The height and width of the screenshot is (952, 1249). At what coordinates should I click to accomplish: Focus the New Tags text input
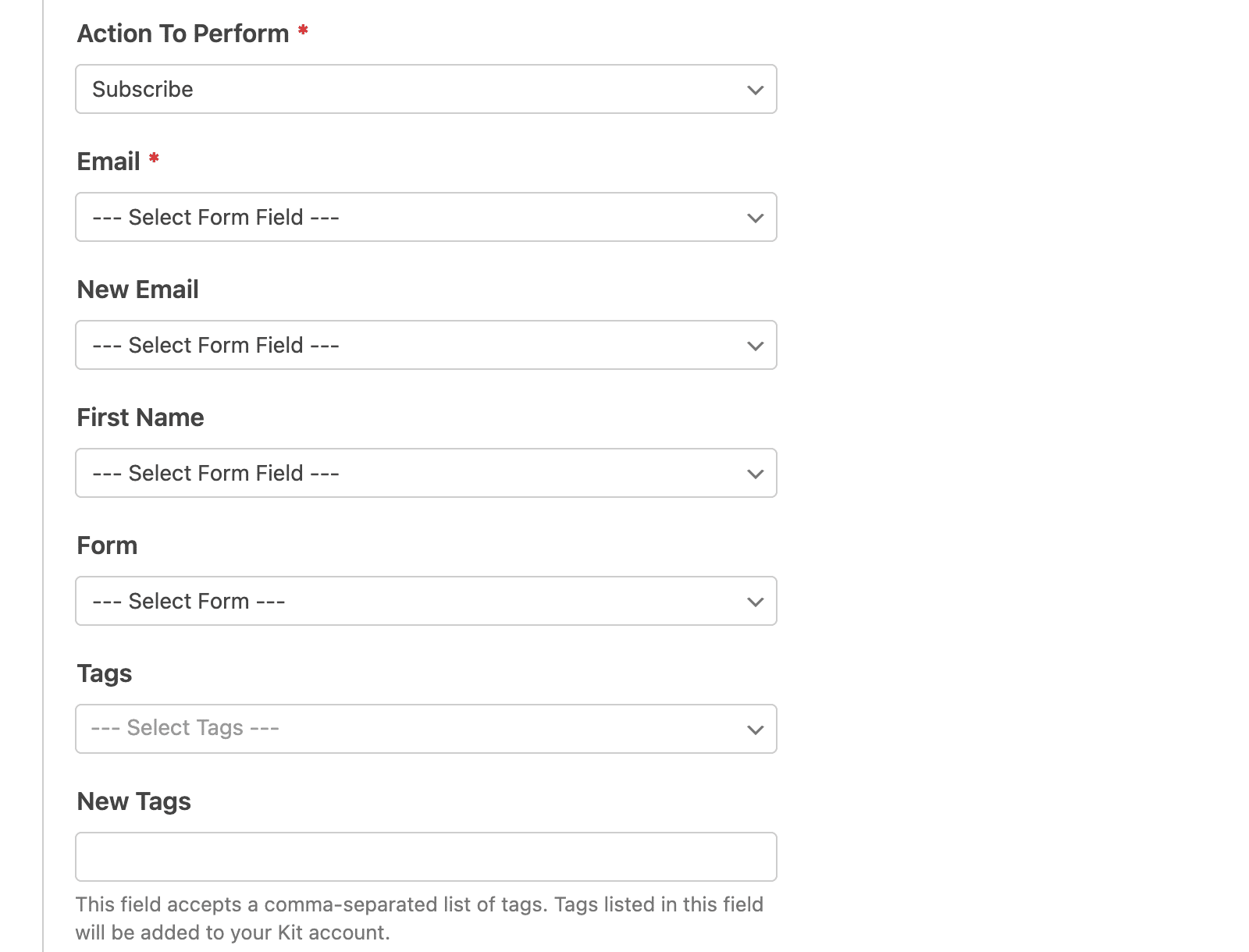425,857
